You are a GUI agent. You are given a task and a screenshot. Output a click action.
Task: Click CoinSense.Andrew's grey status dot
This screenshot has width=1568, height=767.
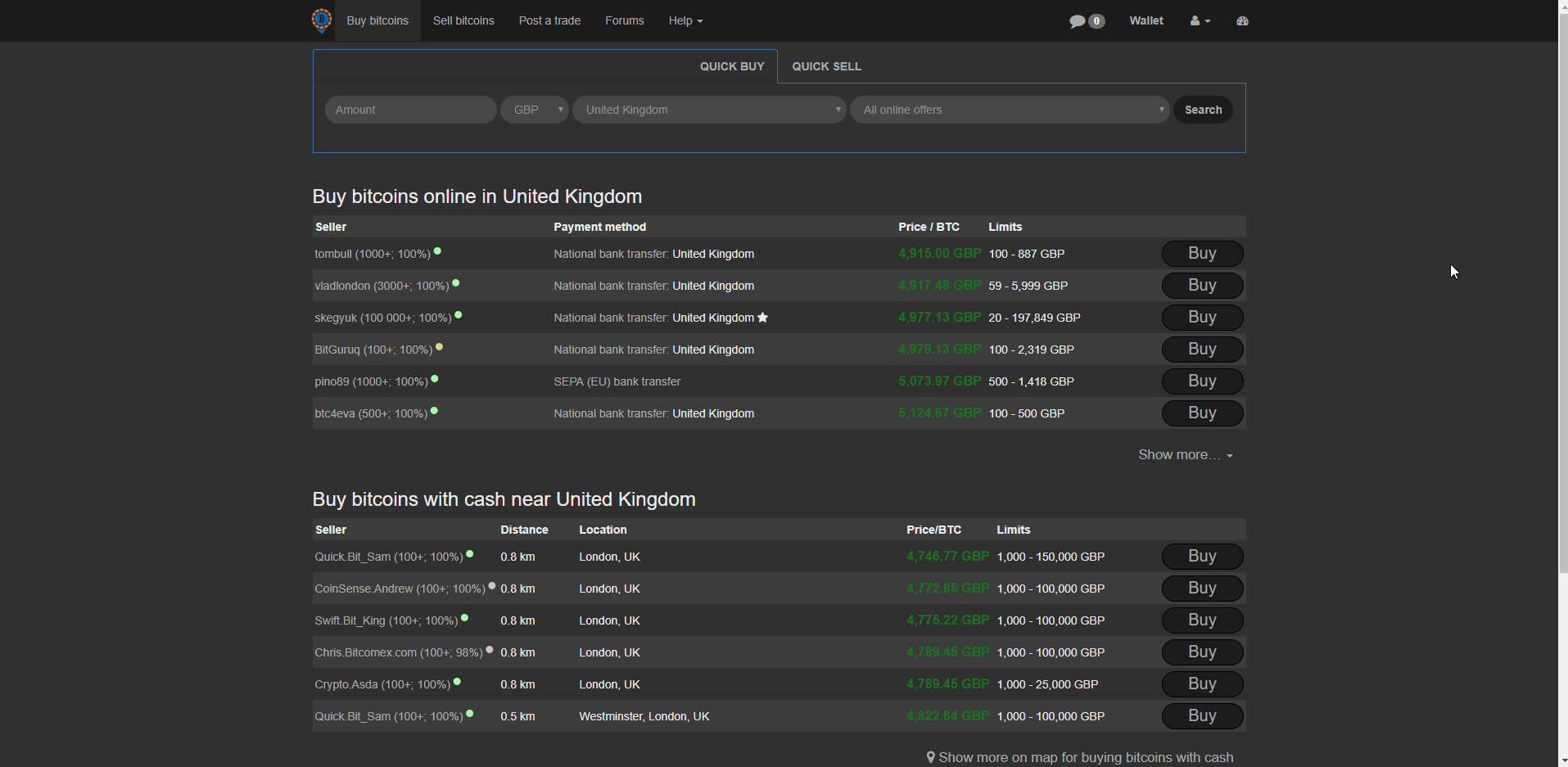tap(491, 586)
